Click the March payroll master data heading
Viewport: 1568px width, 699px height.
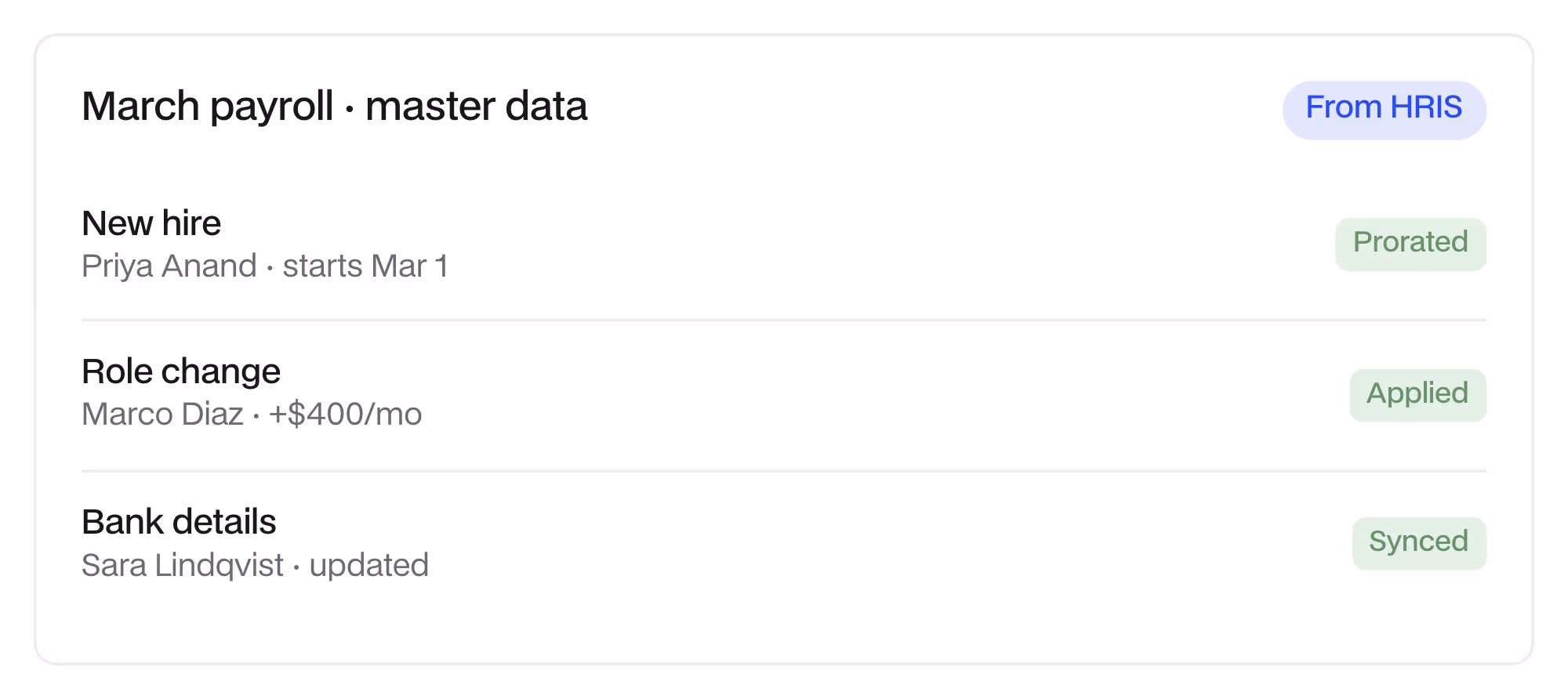[335, 107]
